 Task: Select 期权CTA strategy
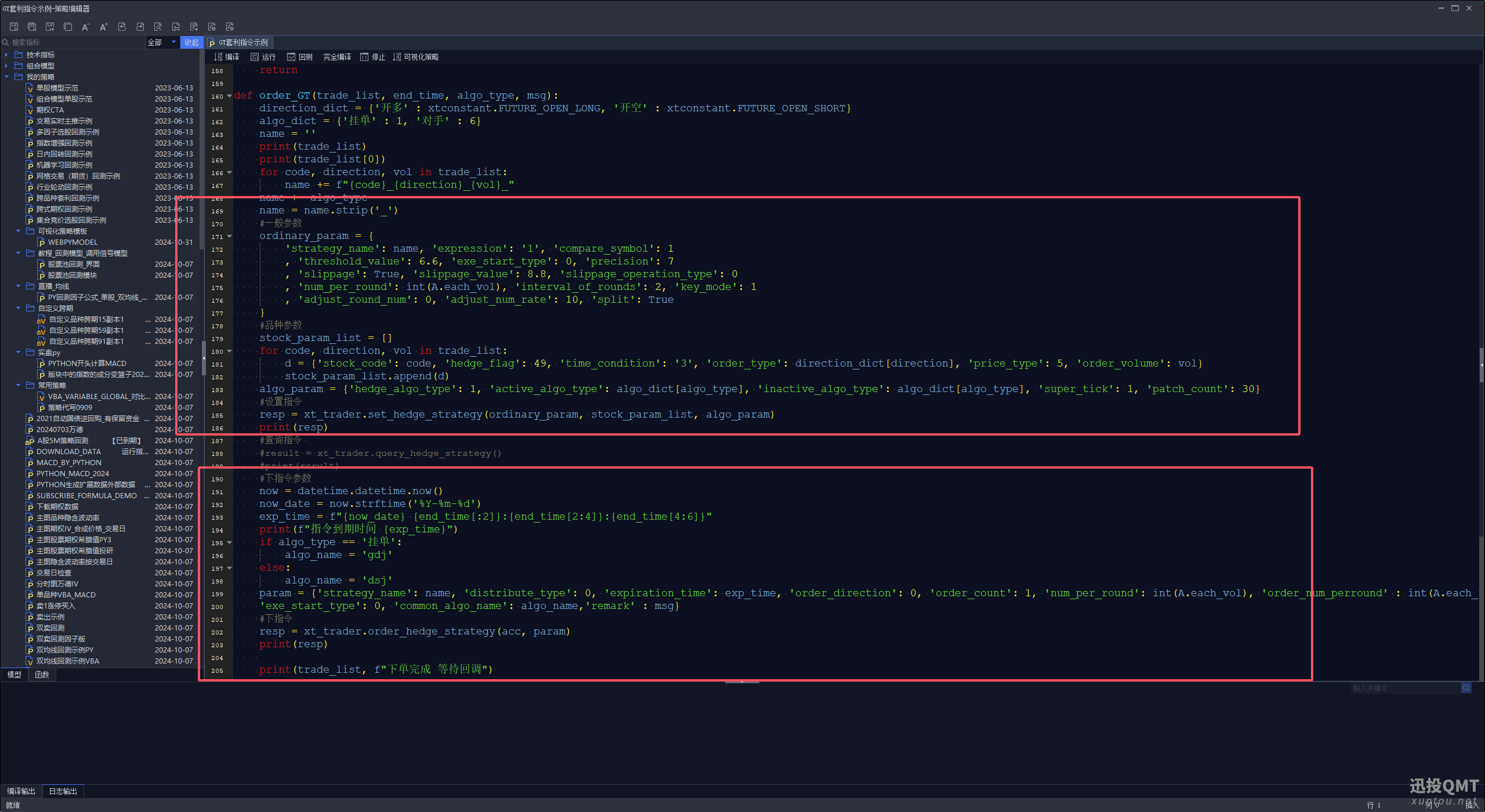(x=50, y=110)
